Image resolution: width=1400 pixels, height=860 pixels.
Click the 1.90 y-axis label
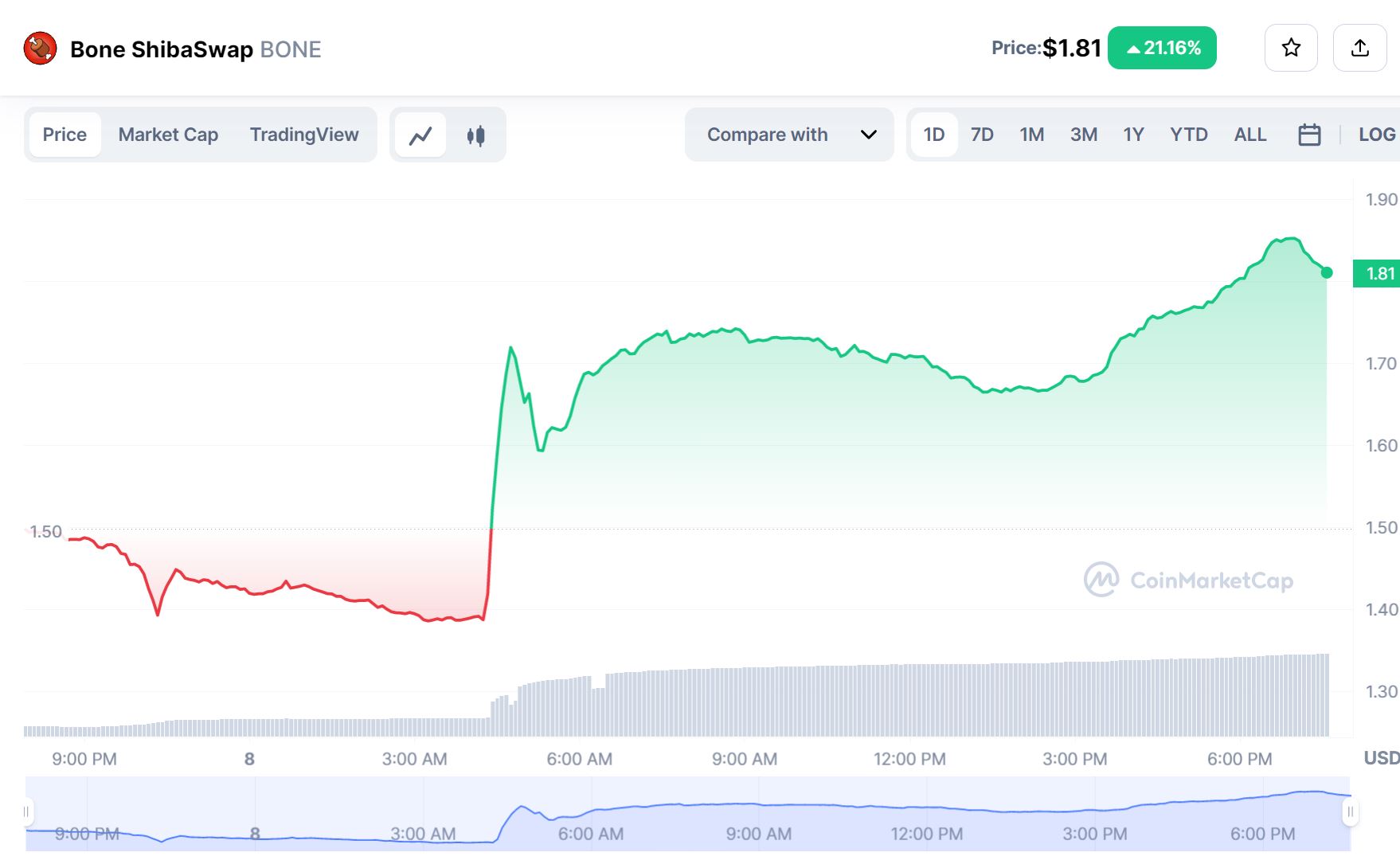pyautogui.click(x=1382, y=200)
